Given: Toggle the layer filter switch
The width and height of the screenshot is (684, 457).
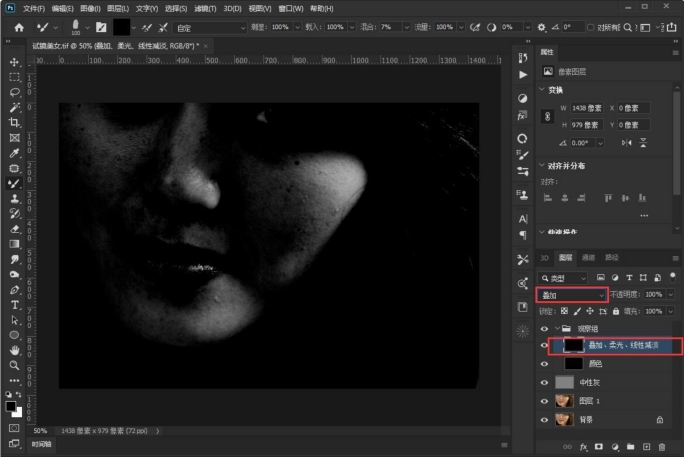Looking at the screenshot, I should [673, 277].
